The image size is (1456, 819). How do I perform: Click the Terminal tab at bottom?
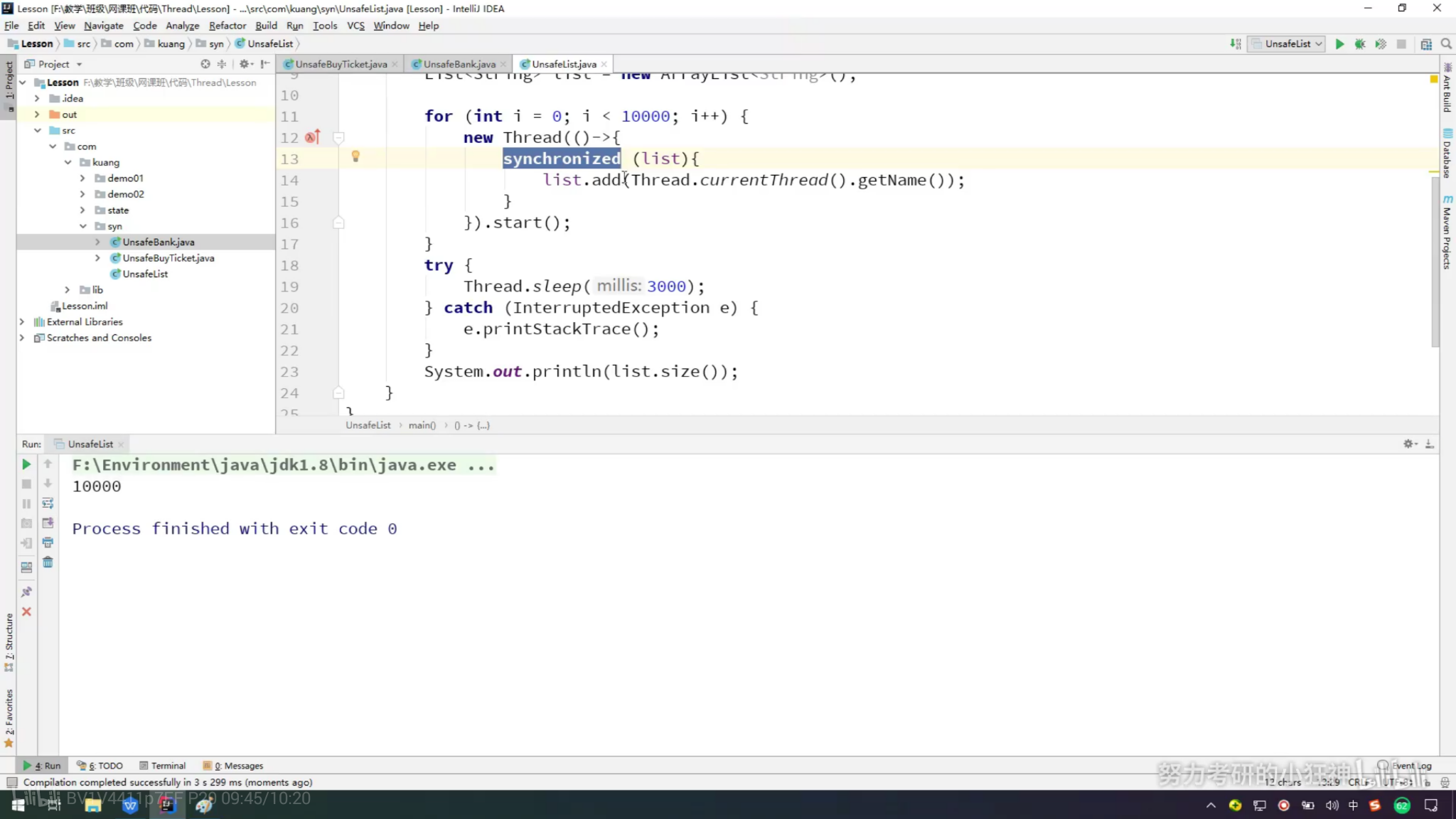pos(168,765)
